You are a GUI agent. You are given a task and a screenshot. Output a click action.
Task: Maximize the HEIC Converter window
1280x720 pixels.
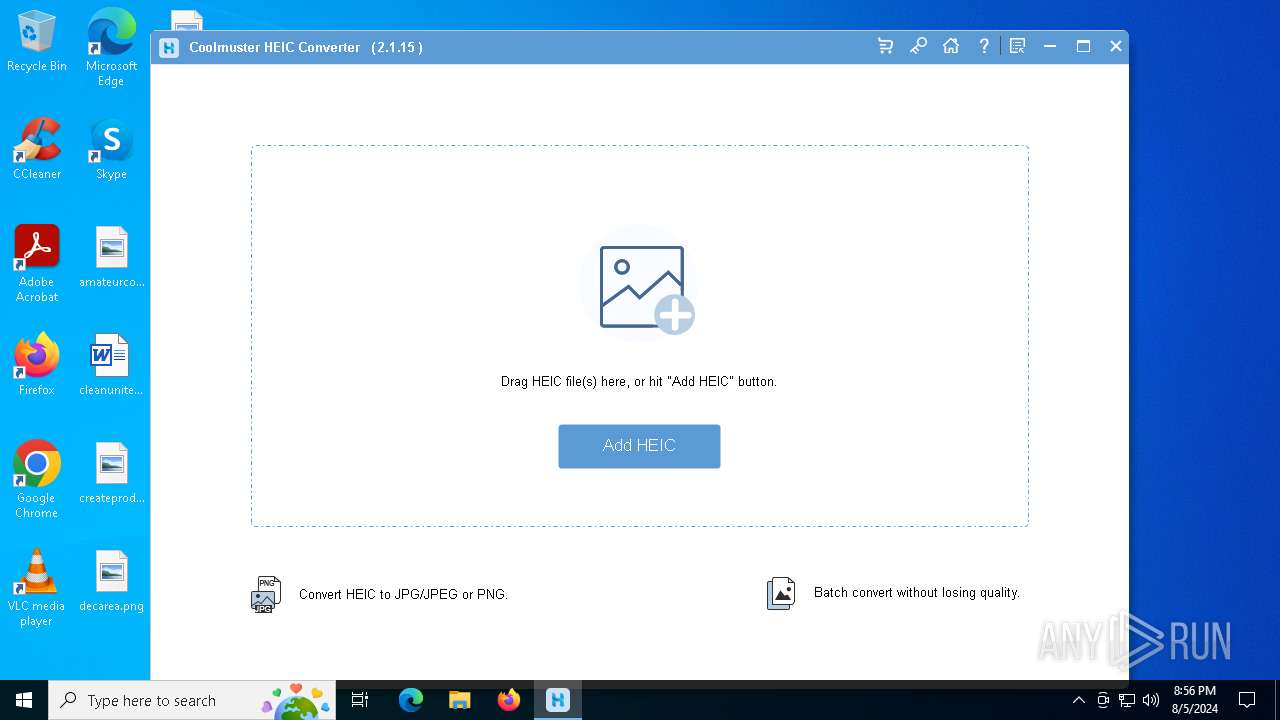point(1083,46)
